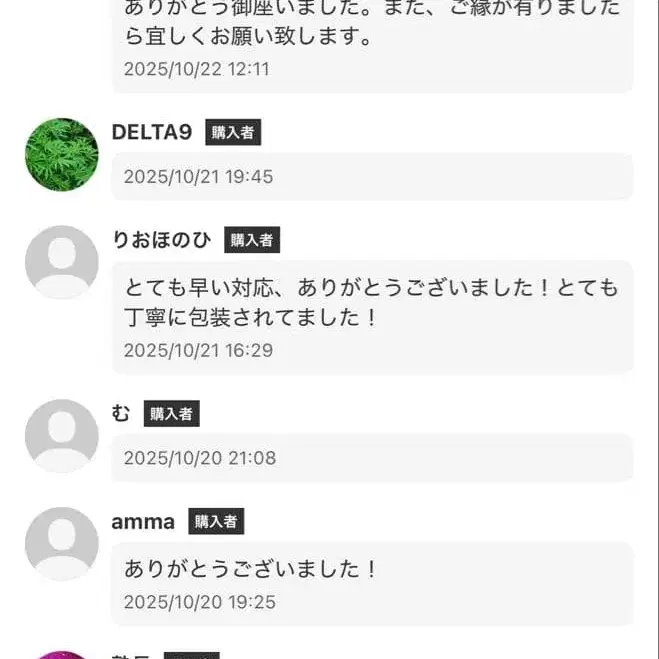
Task: Open the amma username profile
Action: 143,521
